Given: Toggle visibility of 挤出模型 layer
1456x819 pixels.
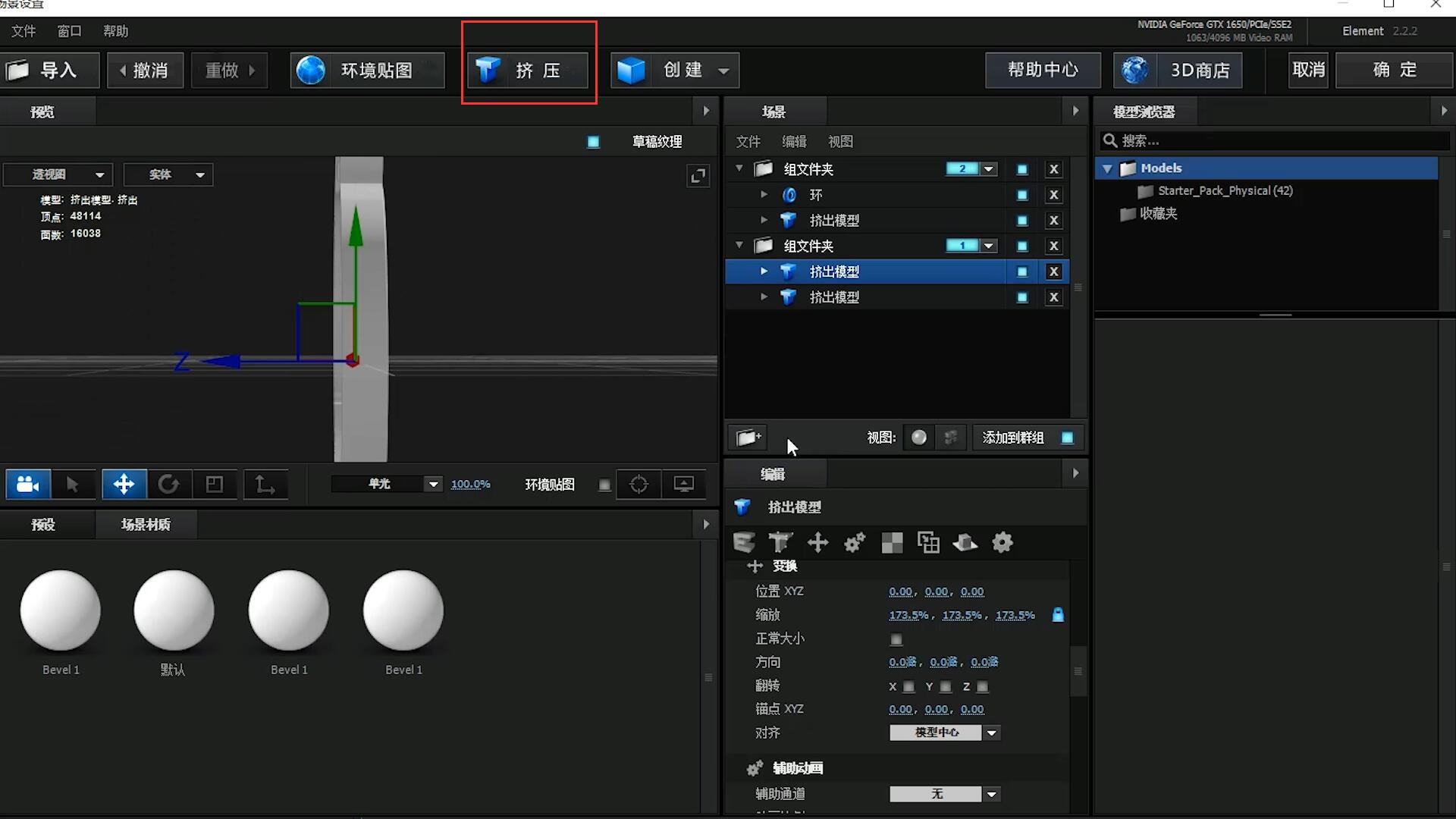Looking at the screenshot, I should click(x=1021, y=271).
